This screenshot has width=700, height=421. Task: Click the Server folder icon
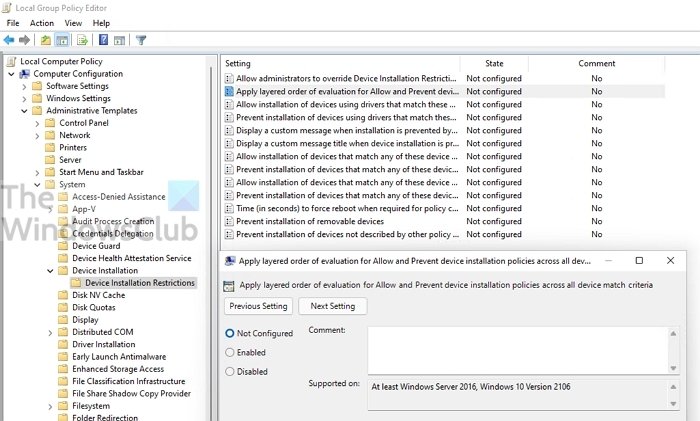50,160
